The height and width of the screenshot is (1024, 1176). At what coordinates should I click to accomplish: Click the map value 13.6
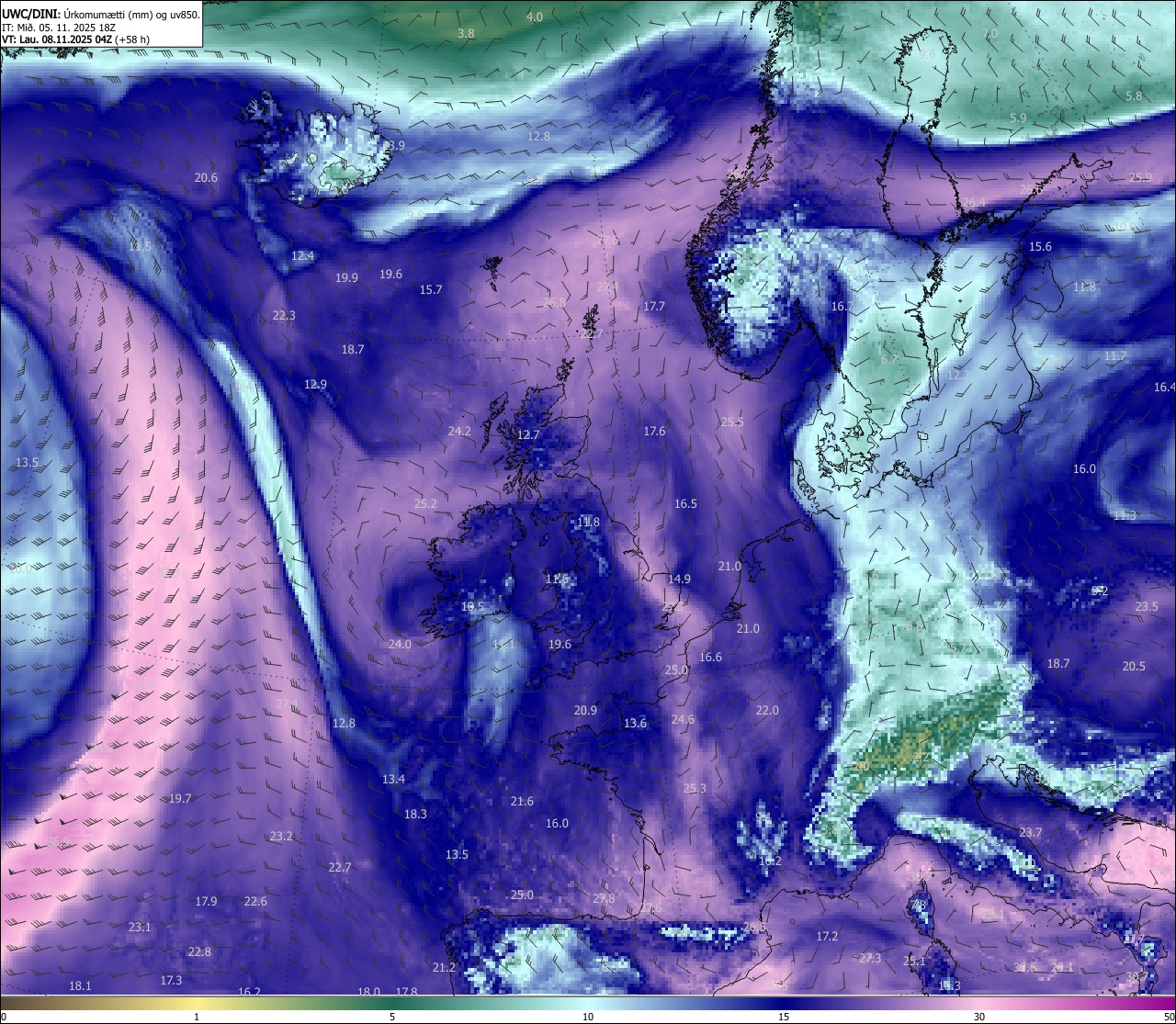[635, 724]
